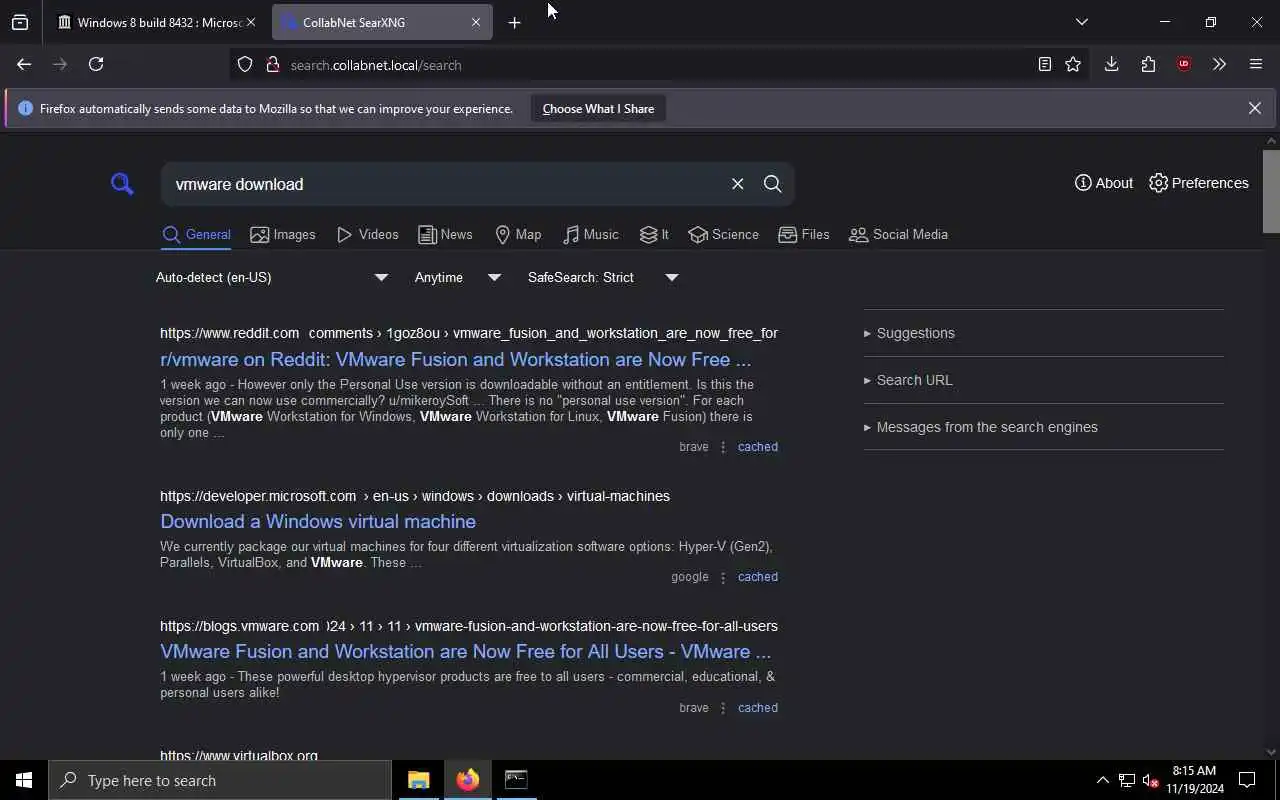Open cached link for Microsoft developer result
Screen dimensions: 1280x800
tap(758, 577)
